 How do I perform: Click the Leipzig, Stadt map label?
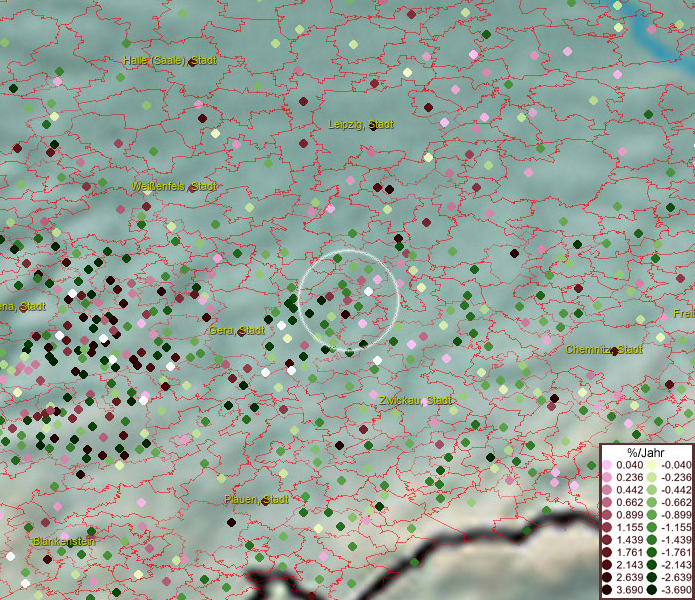tap(360, 125)
